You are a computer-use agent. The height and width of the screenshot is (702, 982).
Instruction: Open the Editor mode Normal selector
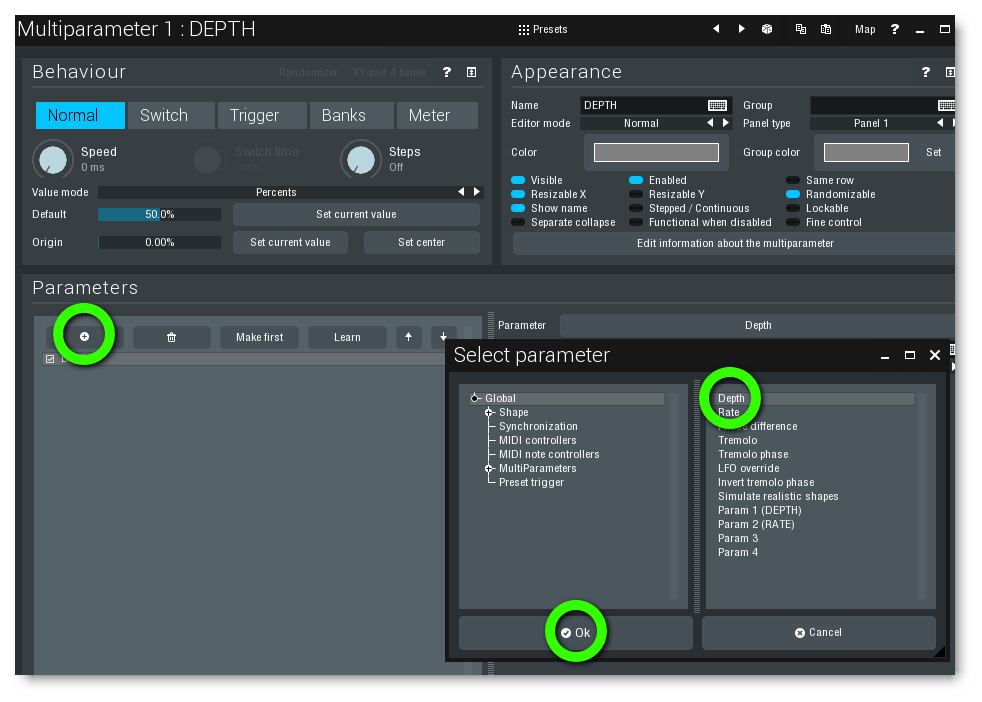tap(641, 123)
